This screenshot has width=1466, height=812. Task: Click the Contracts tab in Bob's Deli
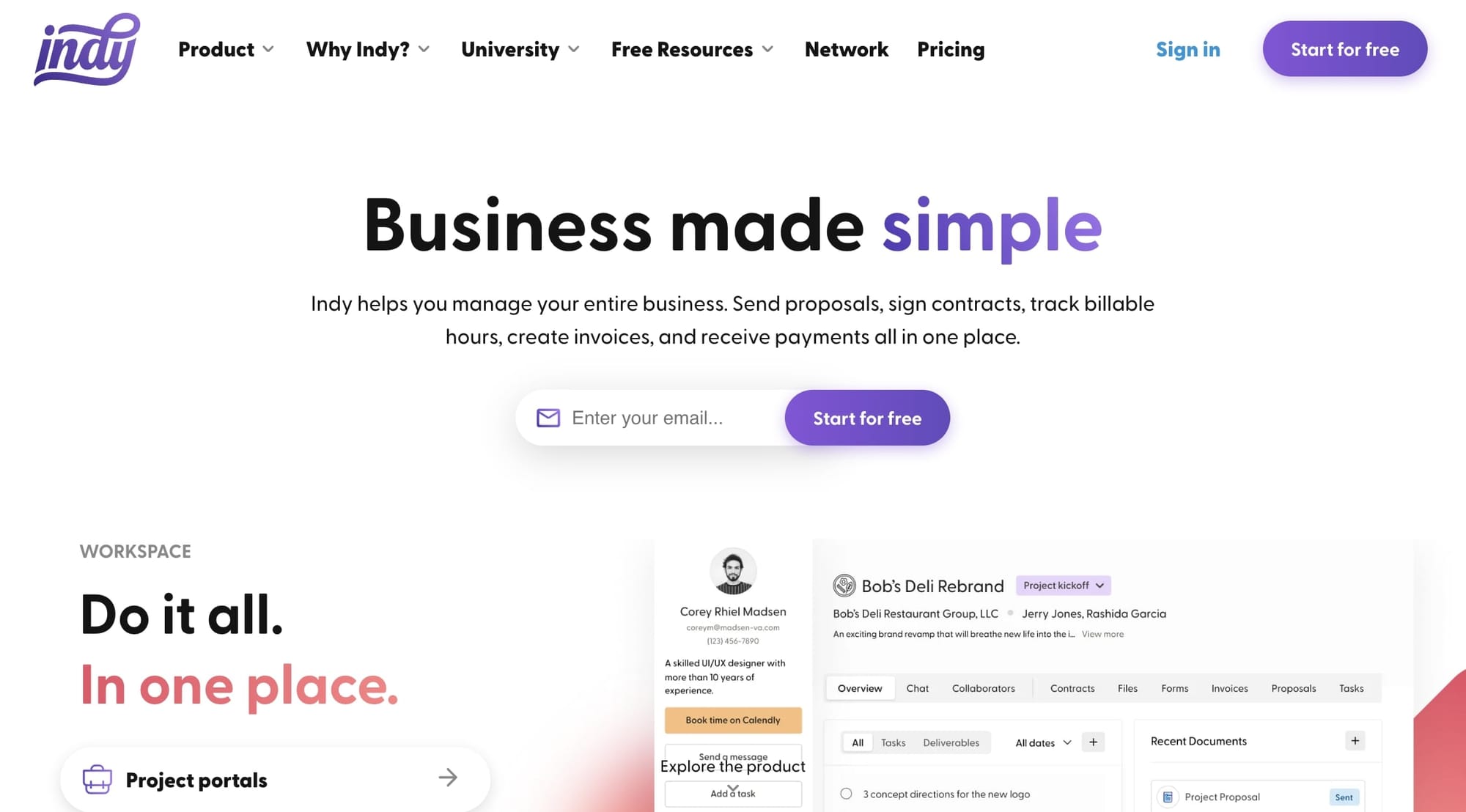(1072, 688)
